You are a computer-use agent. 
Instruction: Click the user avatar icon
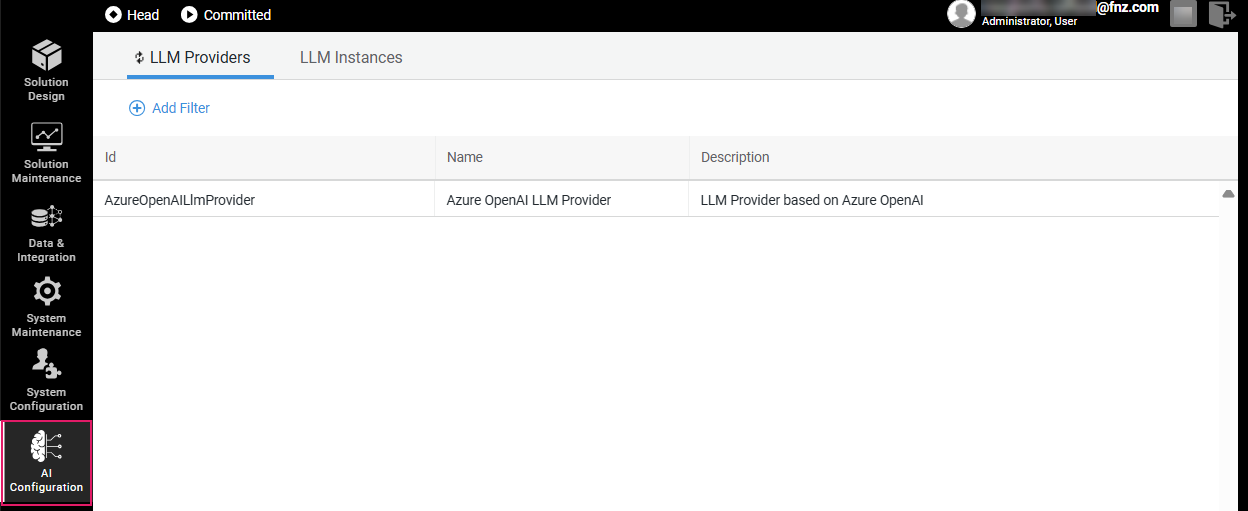(961, 14)
